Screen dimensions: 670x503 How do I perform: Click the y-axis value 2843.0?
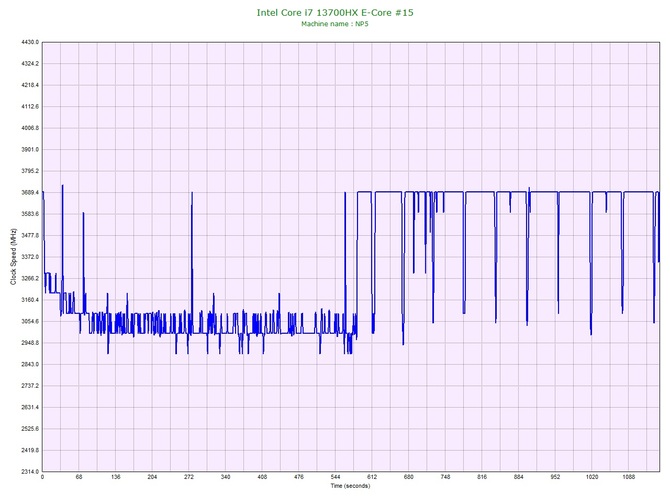(x=30, y=365)
